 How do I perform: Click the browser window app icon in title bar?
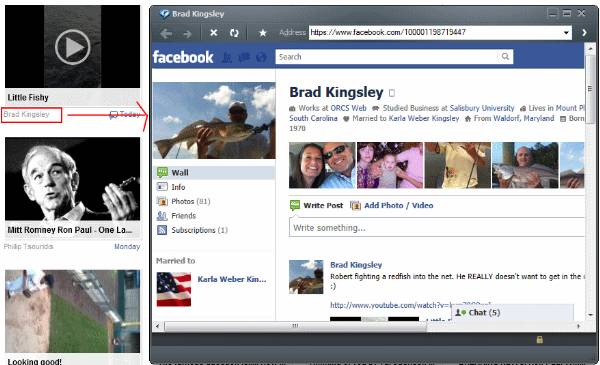coord(165,14)
